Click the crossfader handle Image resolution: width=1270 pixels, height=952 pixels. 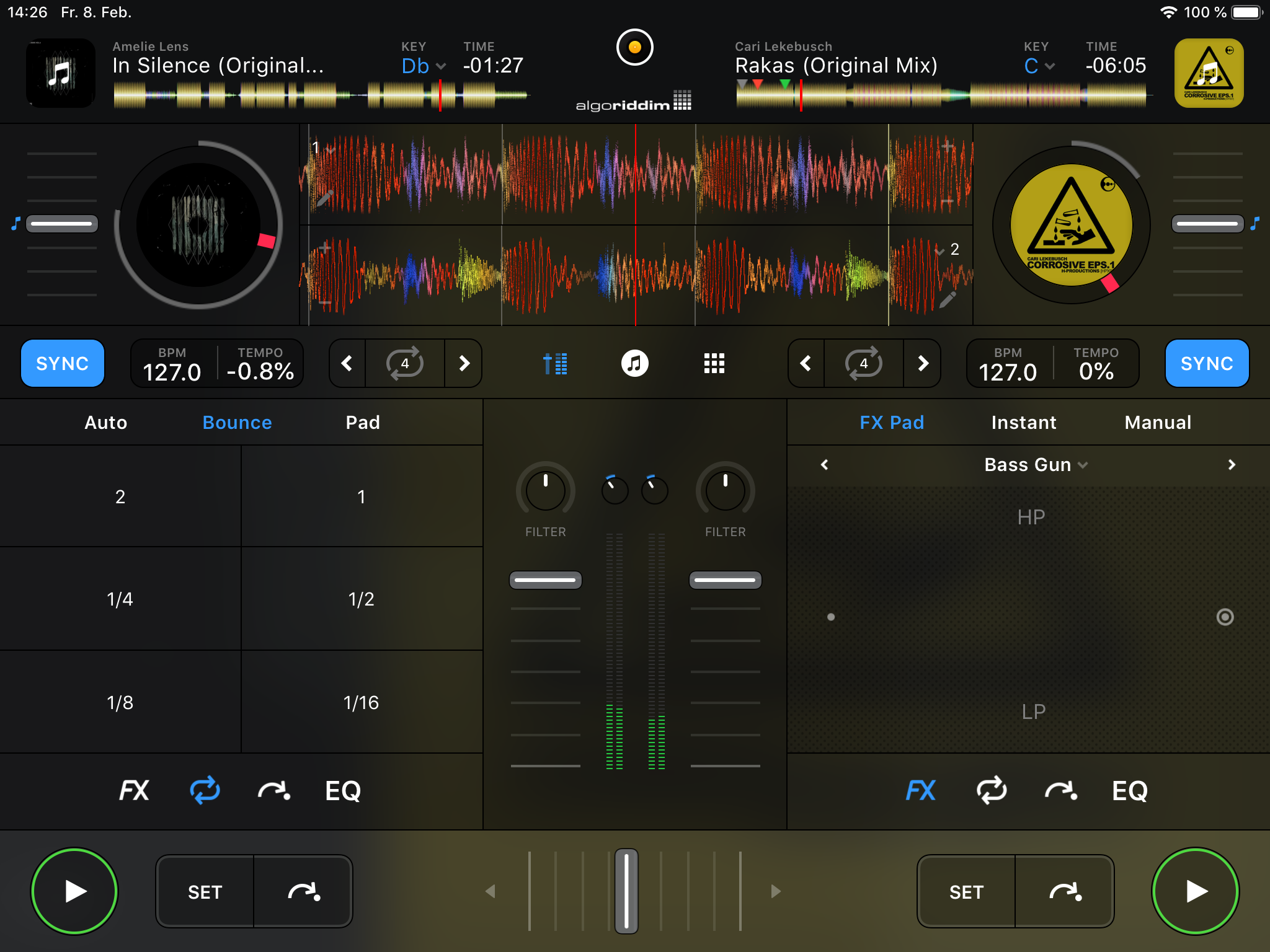point(626,891)
